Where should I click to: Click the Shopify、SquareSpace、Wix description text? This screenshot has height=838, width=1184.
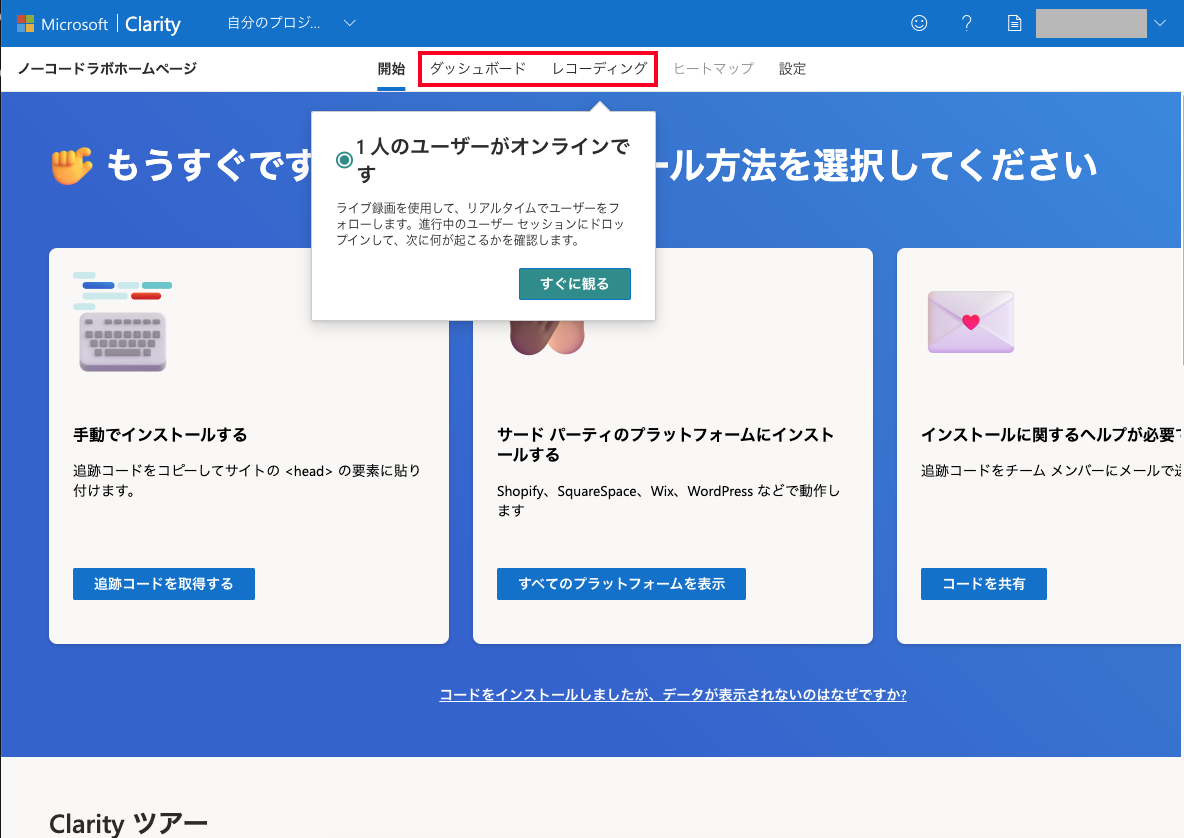[668, 501]
